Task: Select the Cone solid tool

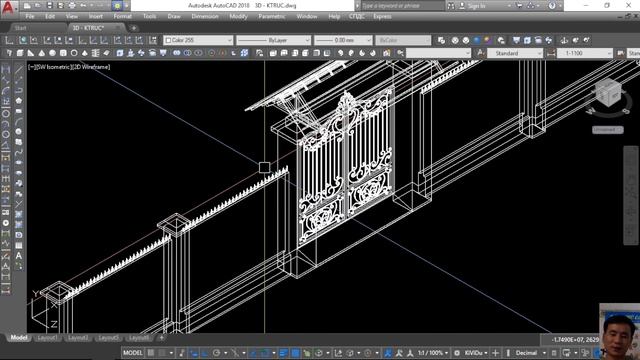Action: pos(42,53)
